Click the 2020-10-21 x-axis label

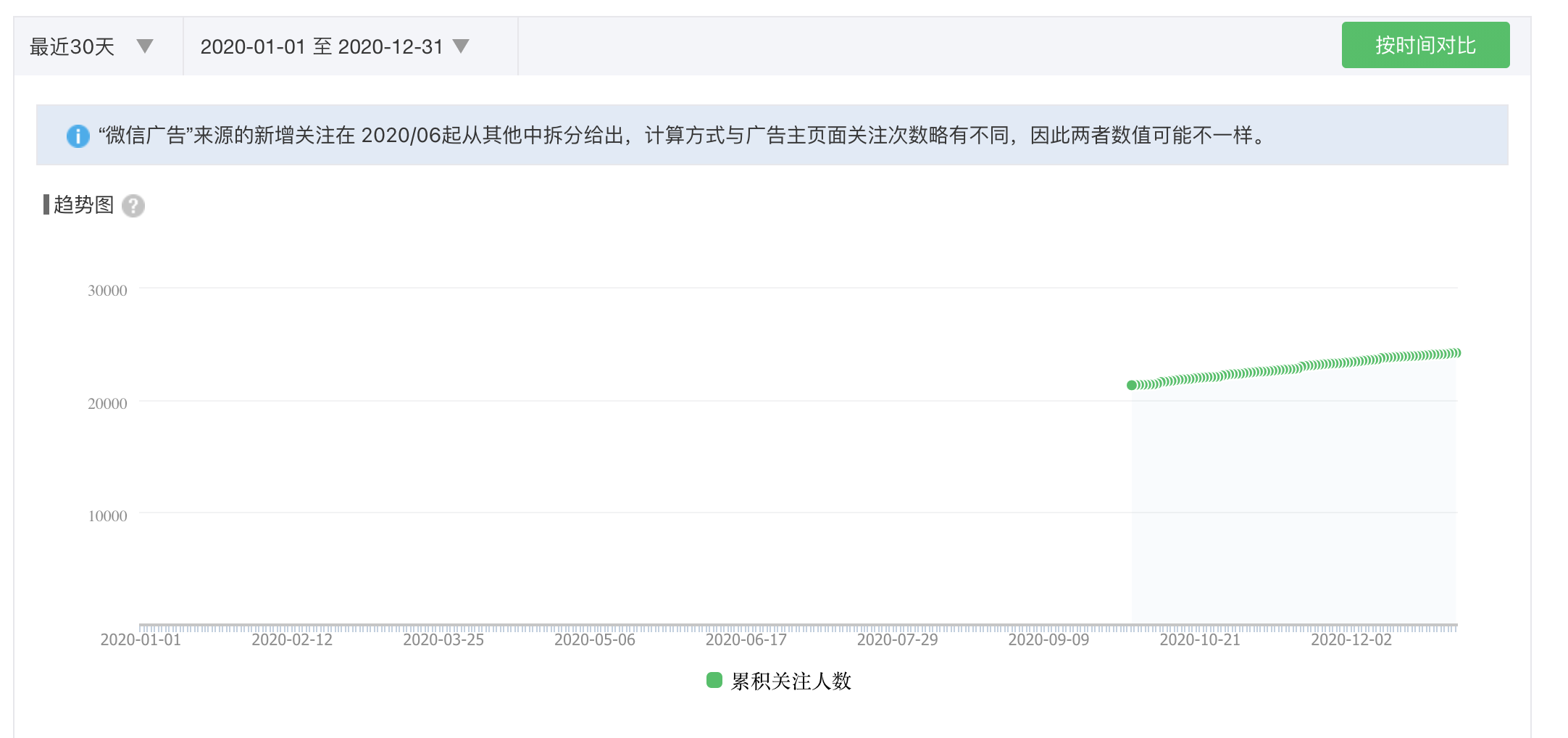(1201, 639)
